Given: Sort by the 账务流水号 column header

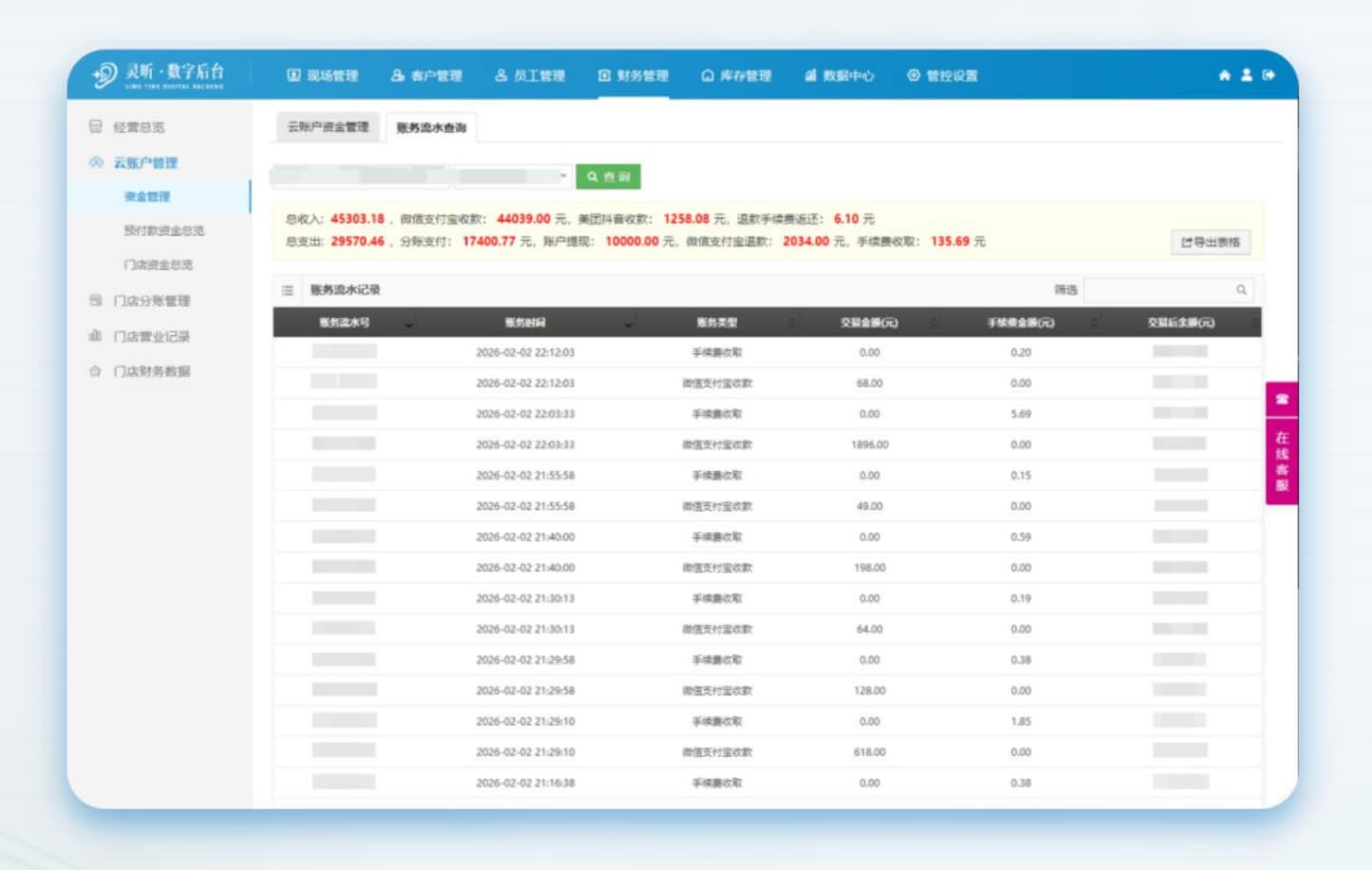Looking at the screenshot, I should tap(345, 323).
